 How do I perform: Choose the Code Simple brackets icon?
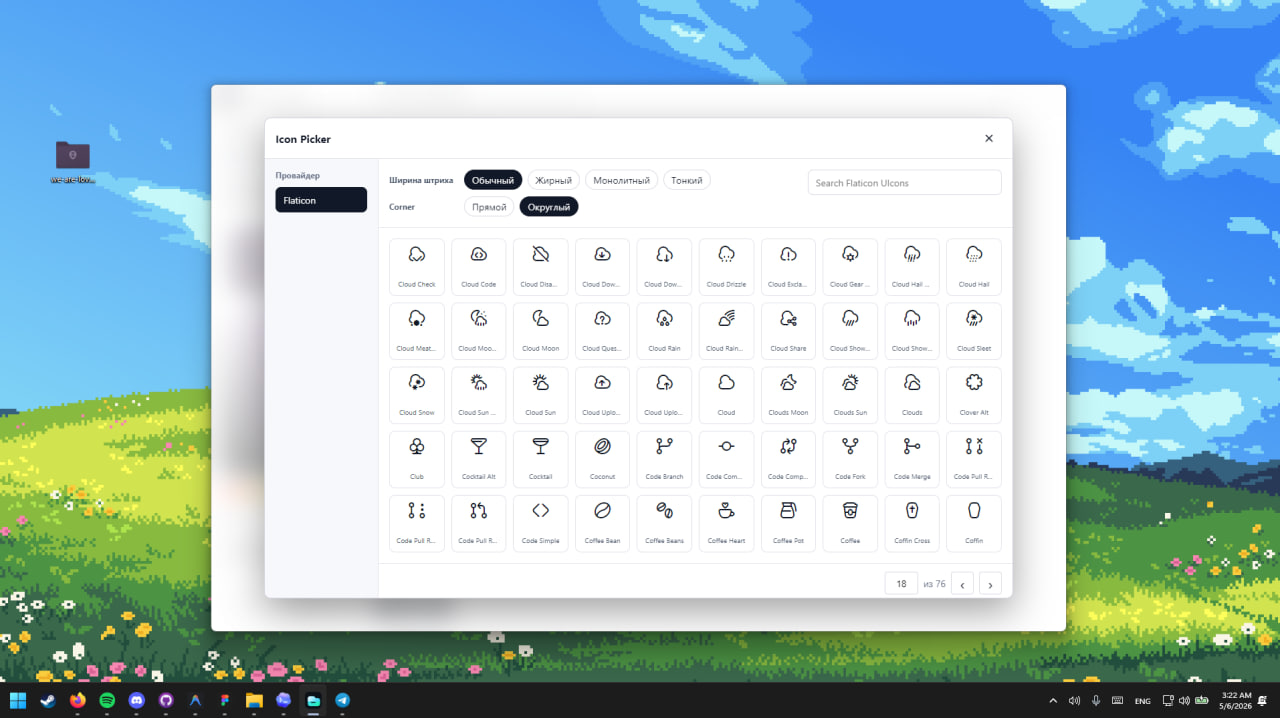click(x=540, y=522)
